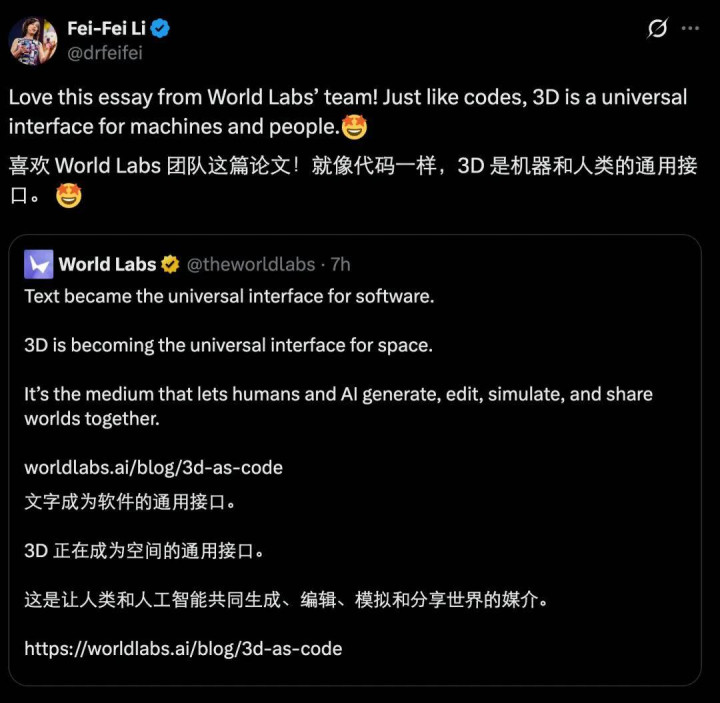This screenshot has width=720, height=703.
Task: Click World Labs gold verified badge
Action: 170,264
